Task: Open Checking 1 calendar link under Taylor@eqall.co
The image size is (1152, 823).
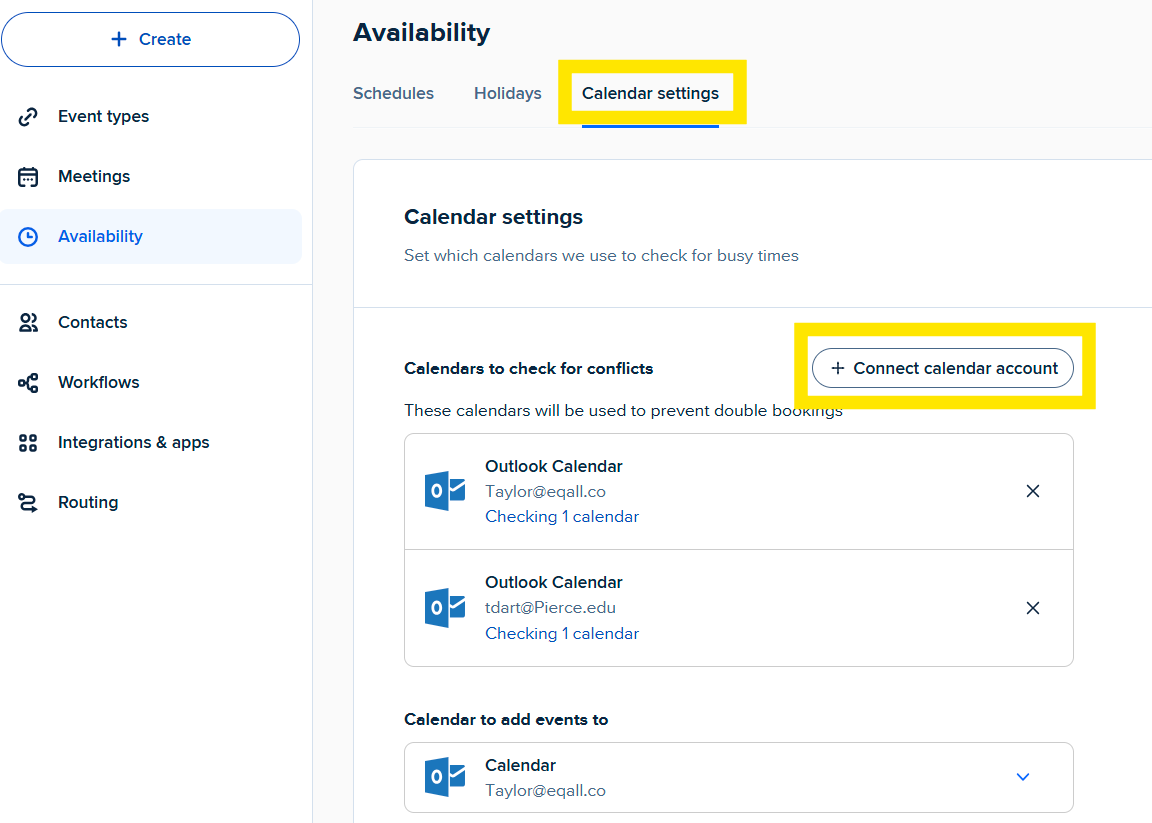Action: [x=562, y=517]
